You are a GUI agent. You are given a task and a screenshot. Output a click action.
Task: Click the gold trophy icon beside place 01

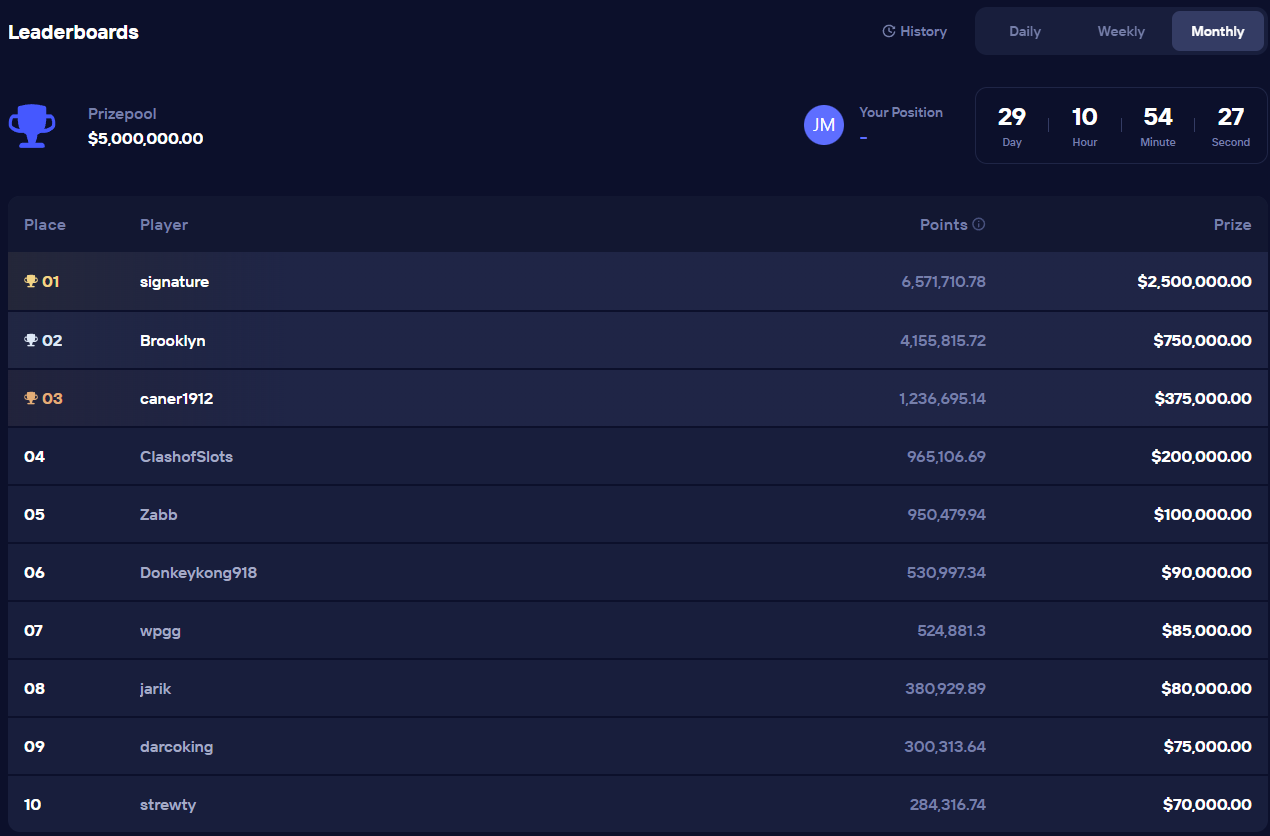[29, 281]
